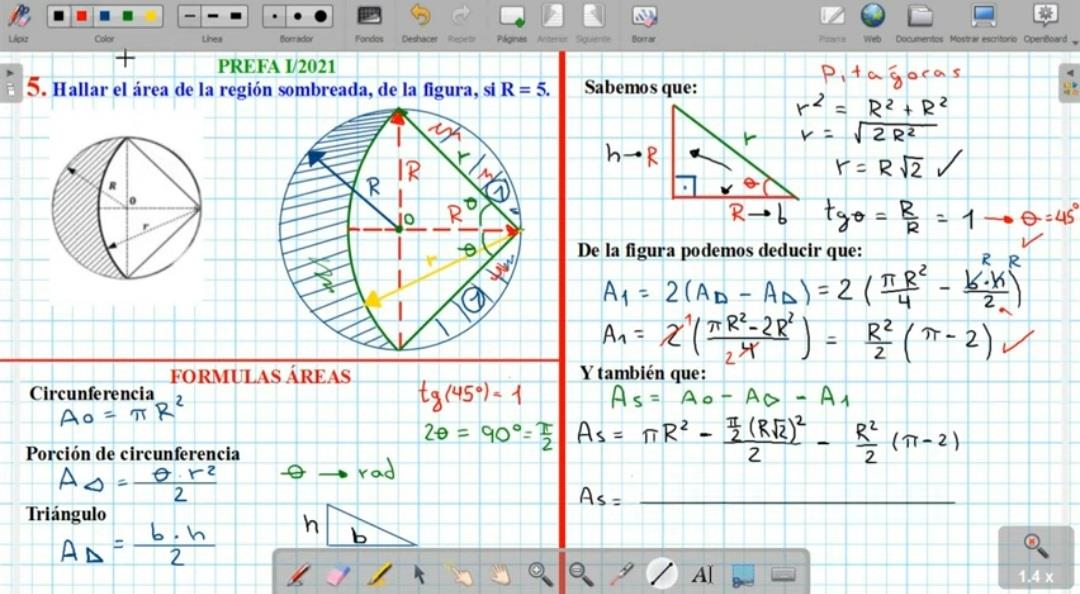Click Deshacer to undo last stroke

point(420,20)
